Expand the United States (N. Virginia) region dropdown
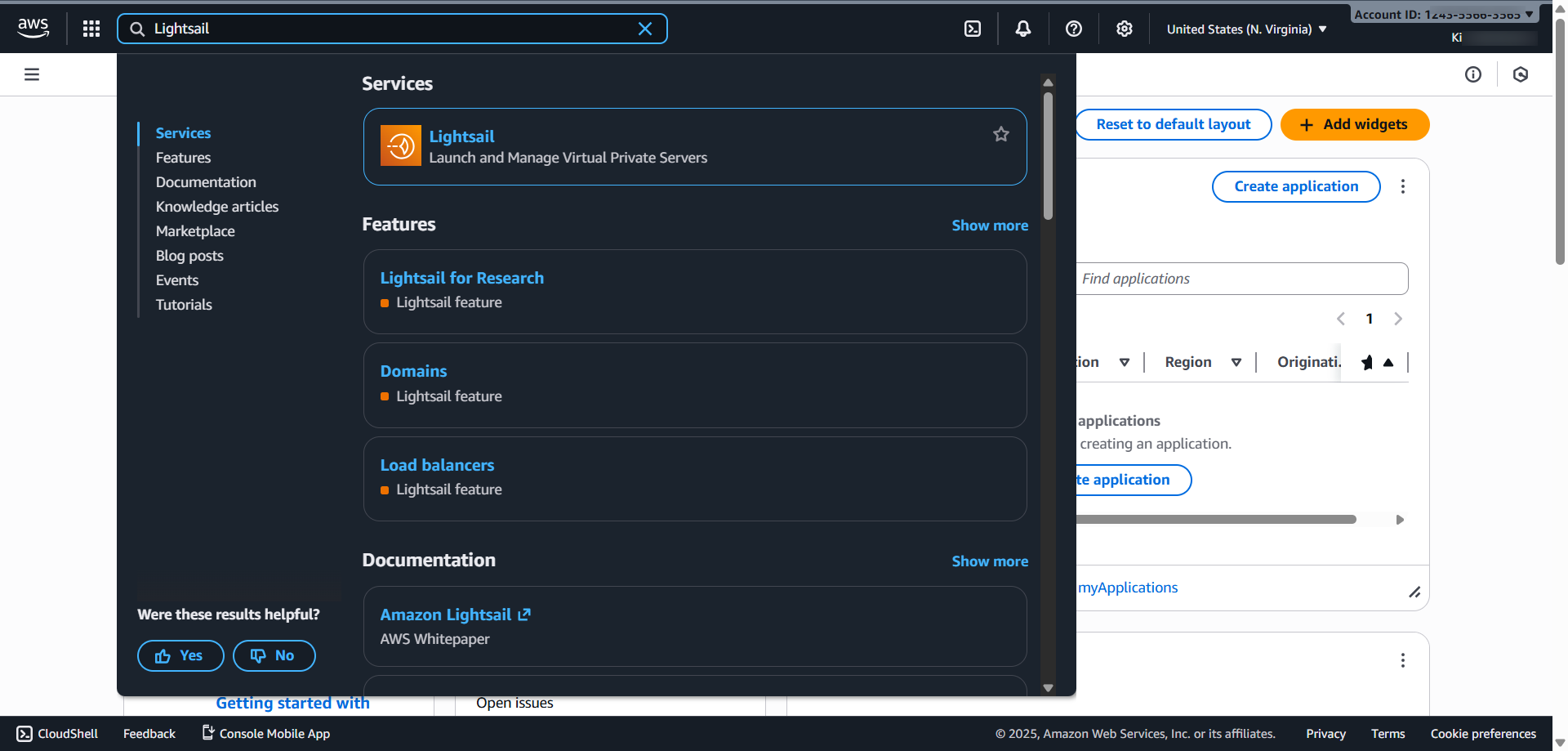The height and width of the screenshot is (751, 1568). (x=1246, y=29)
